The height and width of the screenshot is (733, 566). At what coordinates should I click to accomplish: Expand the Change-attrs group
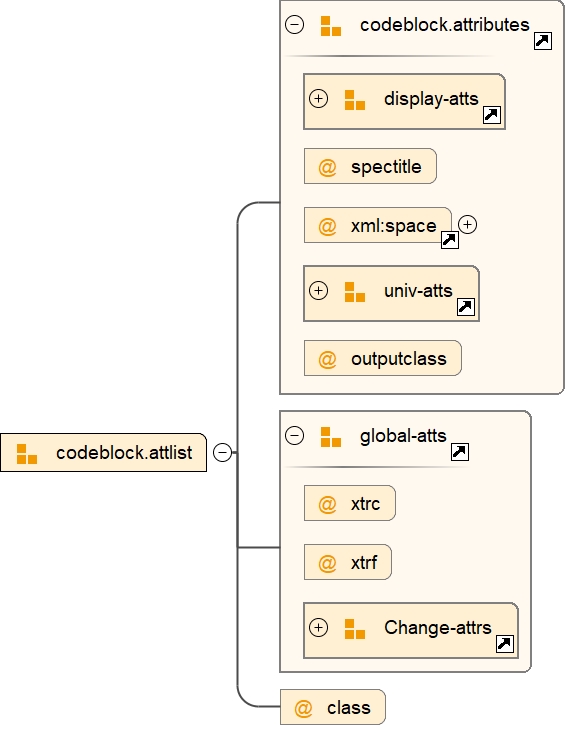coord(318,628)
